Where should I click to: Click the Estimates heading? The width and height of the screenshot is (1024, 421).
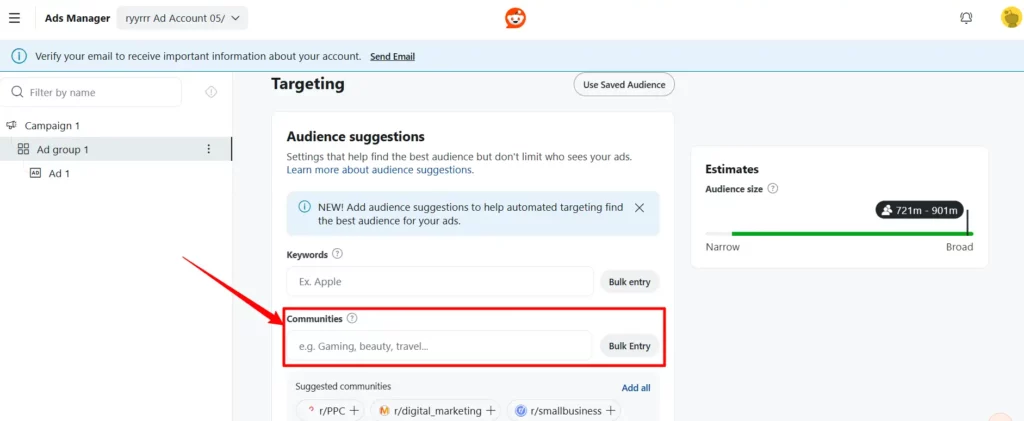[x=732, y=169]
